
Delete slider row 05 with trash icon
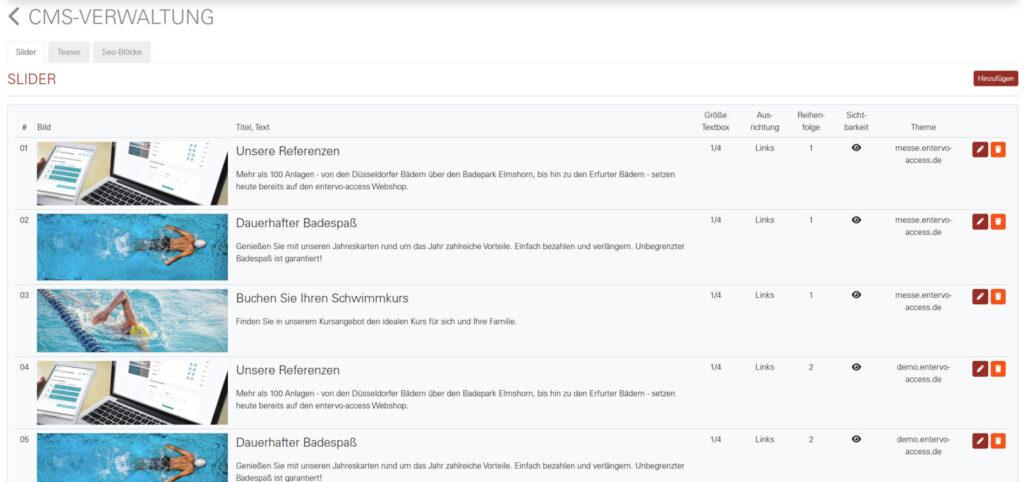click(x=998, y=441)
